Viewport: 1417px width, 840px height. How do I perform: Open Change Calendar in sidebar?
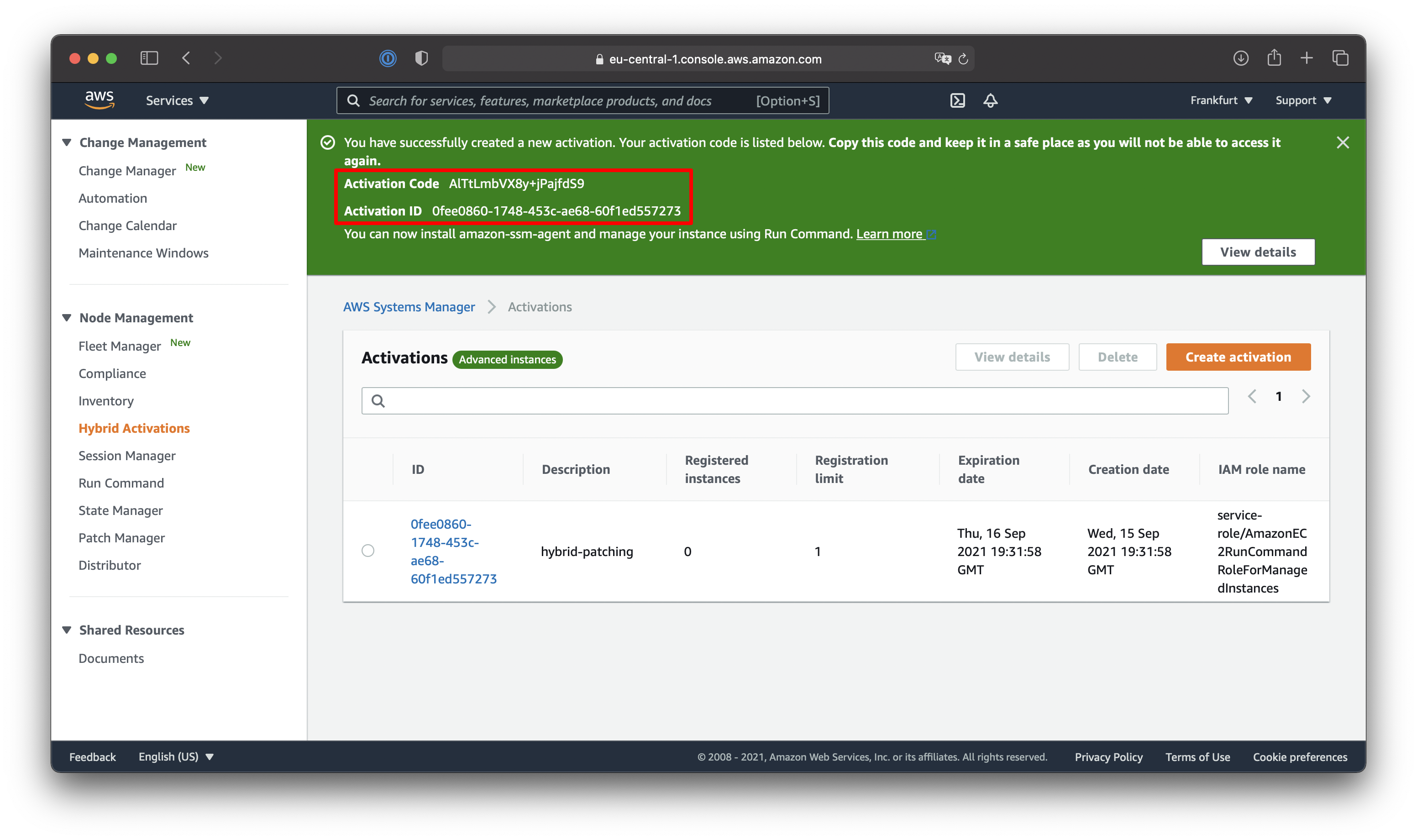click(x=127, y=225)
